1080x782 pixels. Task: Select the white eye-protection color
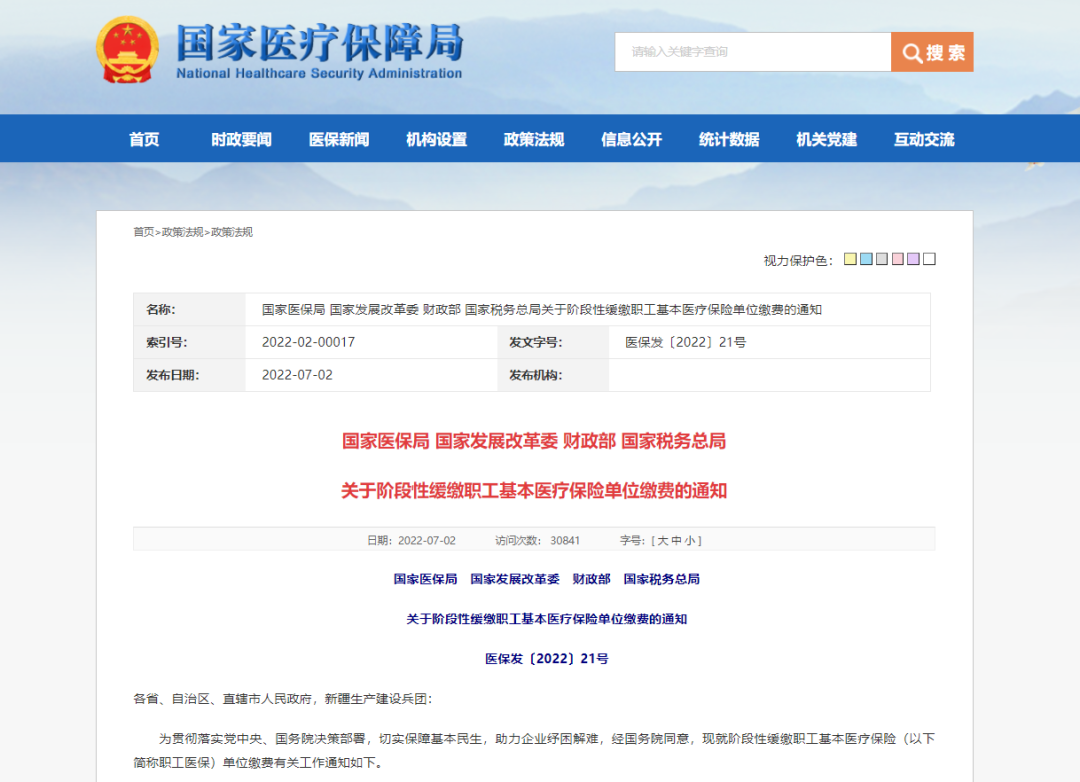(929, 259)
